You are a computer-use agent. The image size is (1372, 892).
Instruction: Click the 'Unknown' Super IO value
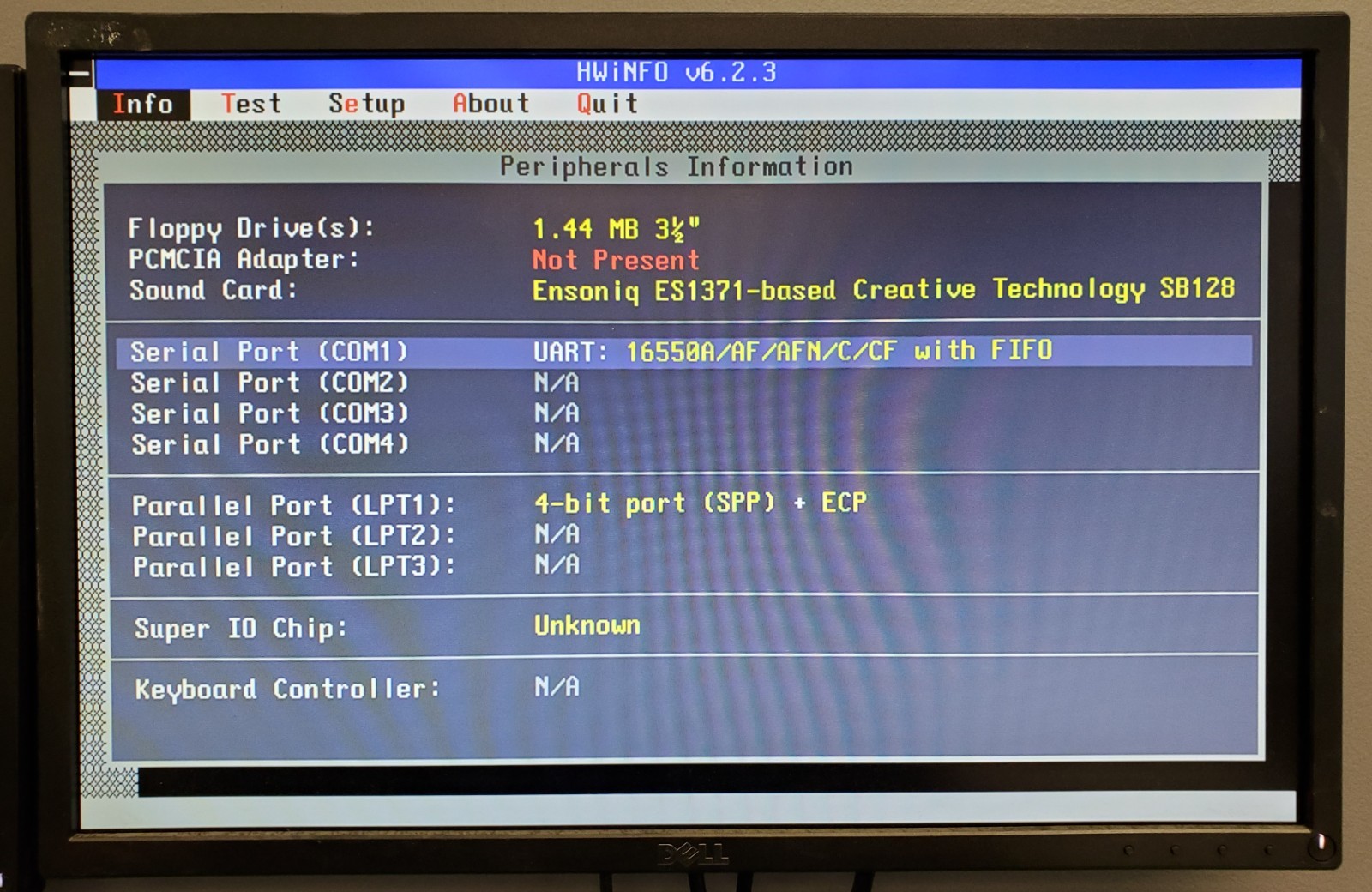[x=587, y=625]
